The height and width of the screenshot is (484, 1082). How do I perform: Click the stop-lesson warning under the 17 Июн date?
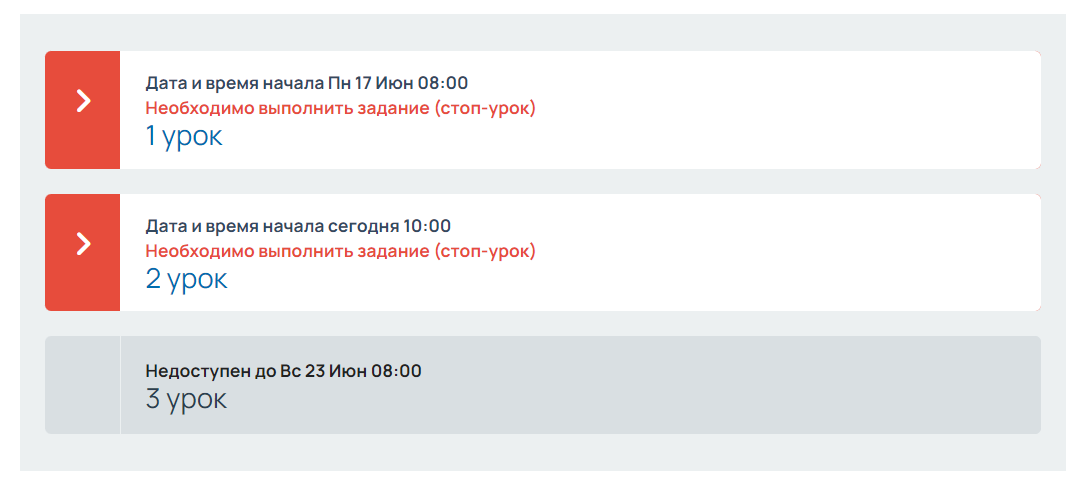click(x=340, y=108)
